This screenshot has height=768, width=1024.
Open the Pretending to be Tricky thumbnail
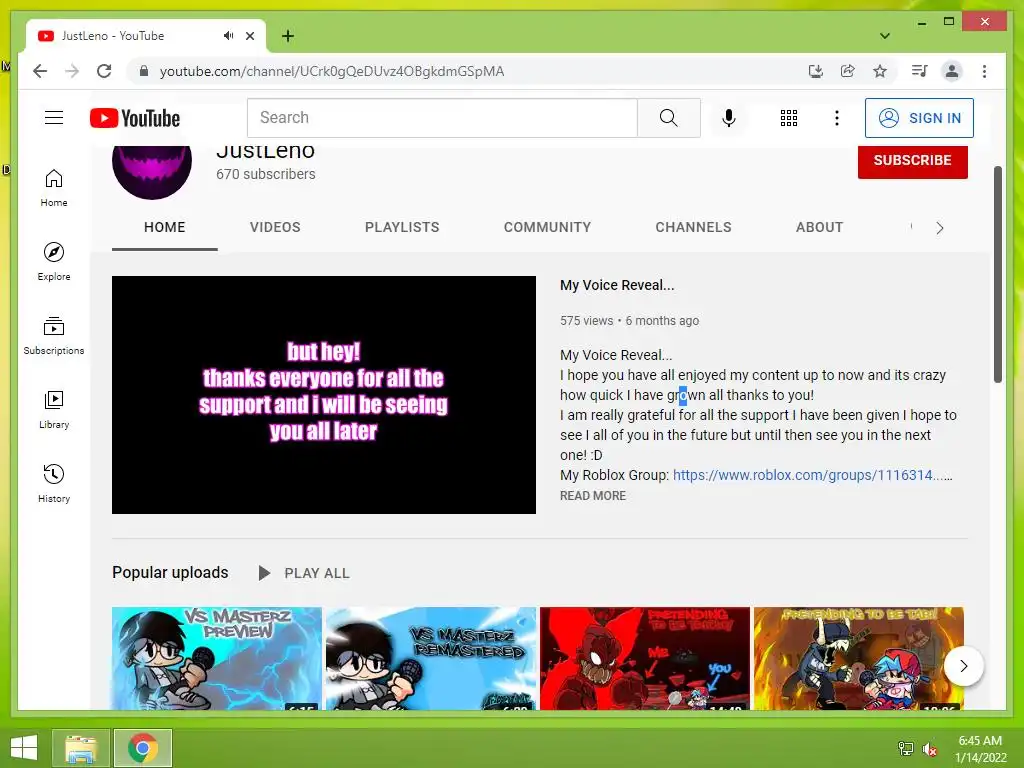coord(645,658)
